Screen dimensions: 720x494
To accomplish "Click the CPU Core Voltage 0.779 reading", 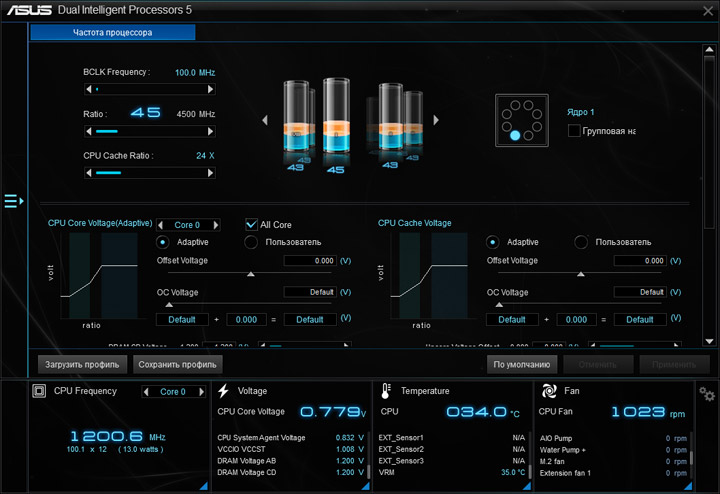I will tap(333, 412).
